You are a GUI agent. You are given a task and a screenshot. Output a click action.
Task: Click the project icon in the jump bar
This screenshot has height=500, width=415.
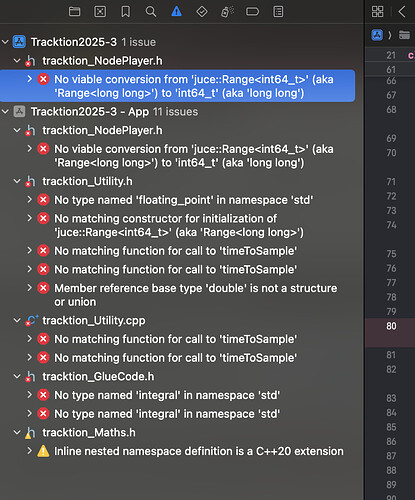[377, 35]
